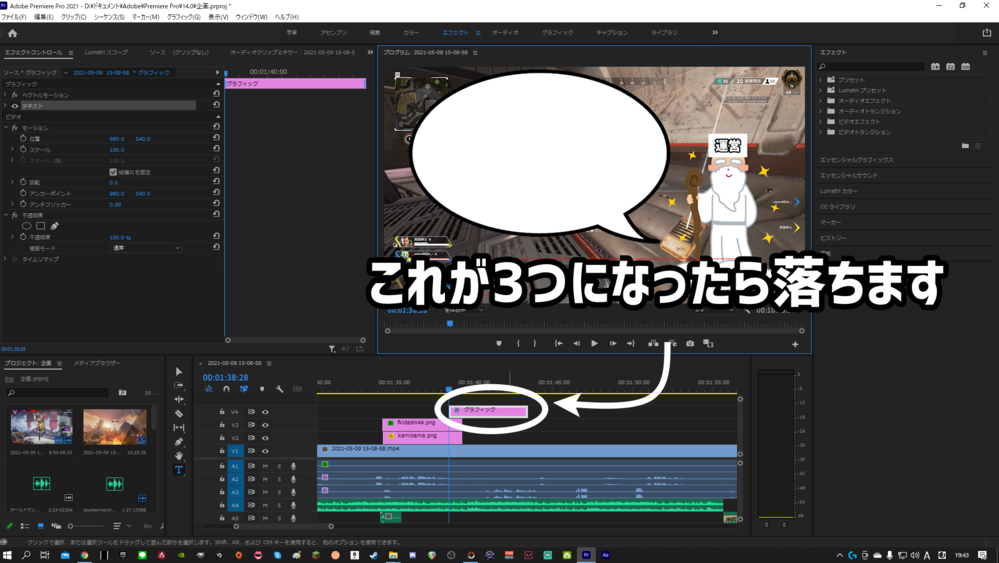The width and height of the screenshot is (999, 563).
Task: Open Button Editor plus in Program monitor
Action: coord(795,345)
